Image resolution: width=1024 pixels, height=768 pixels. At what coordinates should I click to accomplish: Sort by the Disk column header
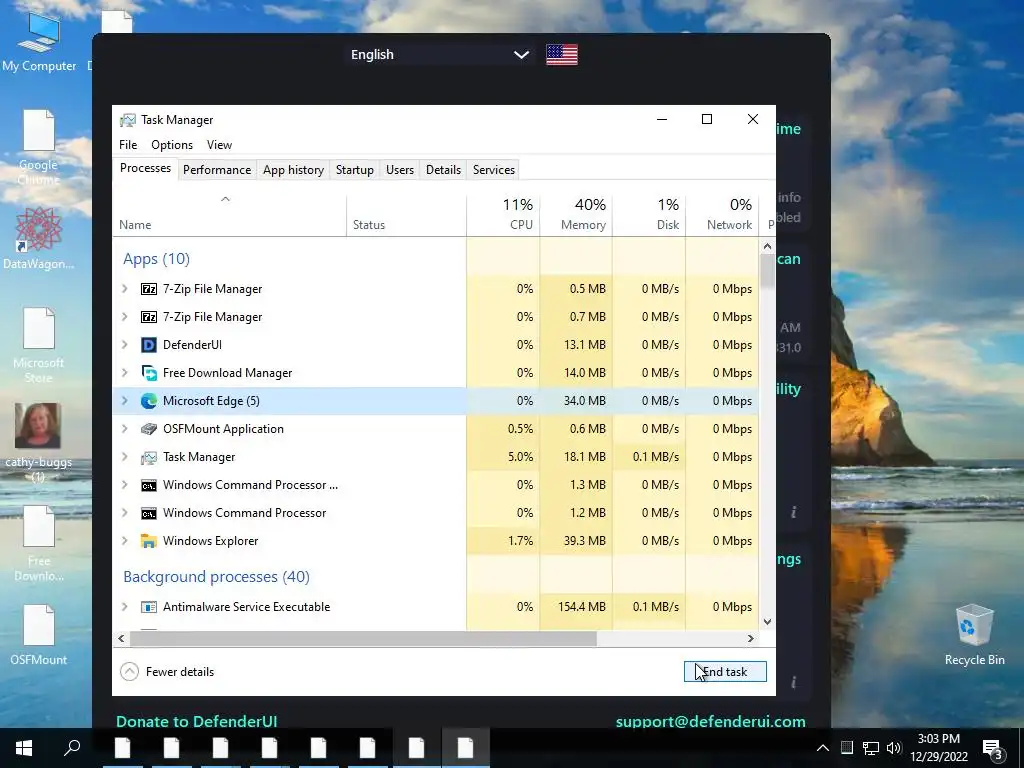[x=649, y=215]
